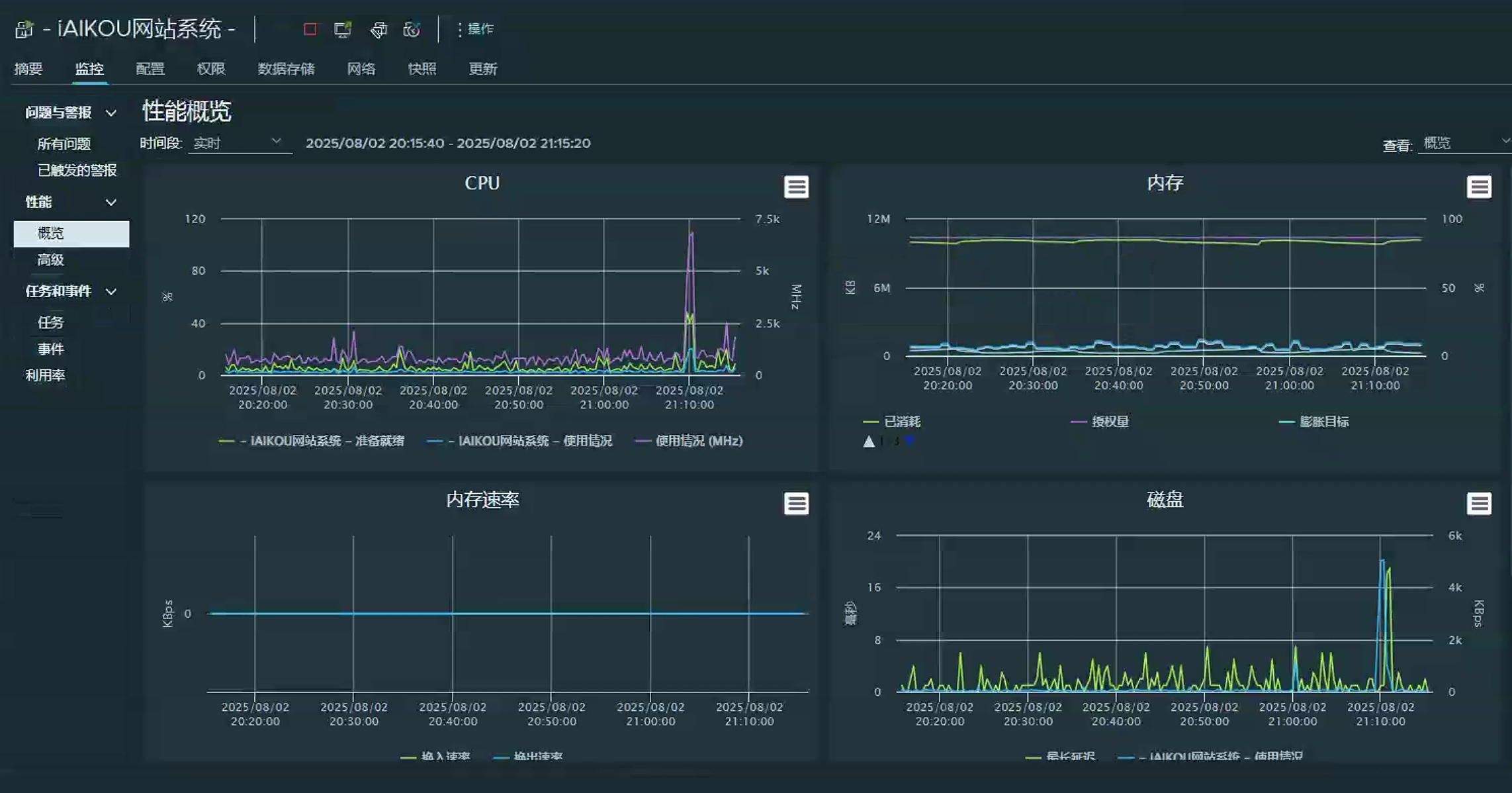Select 高级 under 性能
1512x793 pixels.
tap(52, 259)
